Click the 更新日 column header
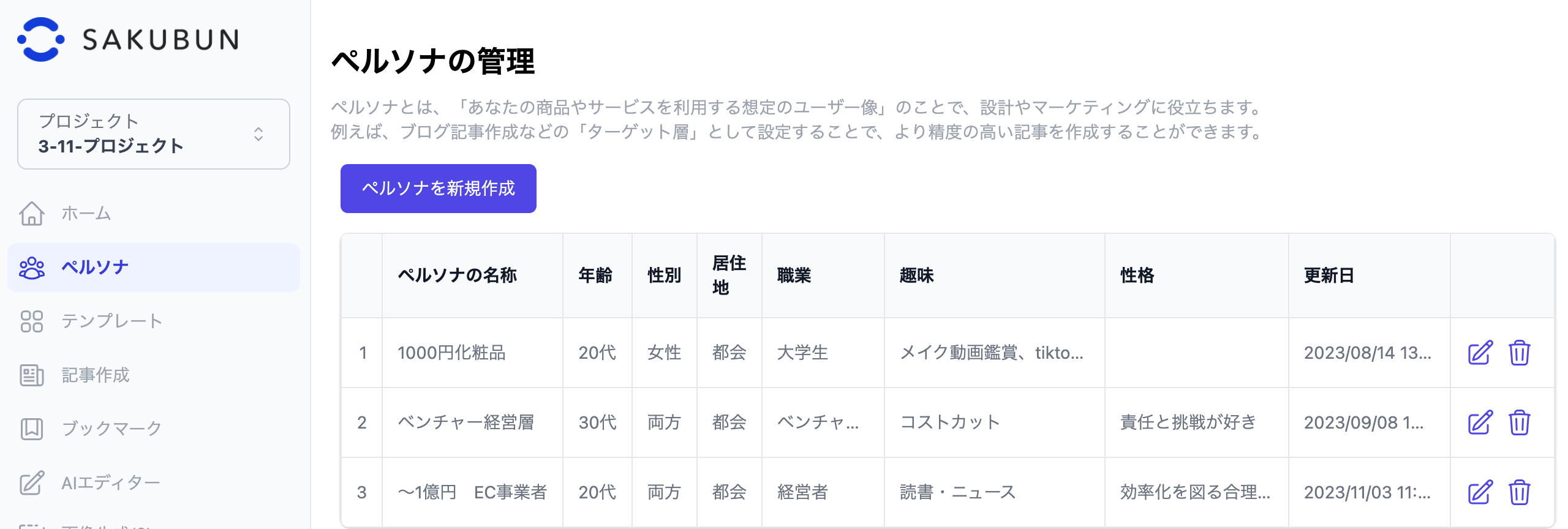The width and height of the screenshot is (1568, 529). click(1328, 276)
